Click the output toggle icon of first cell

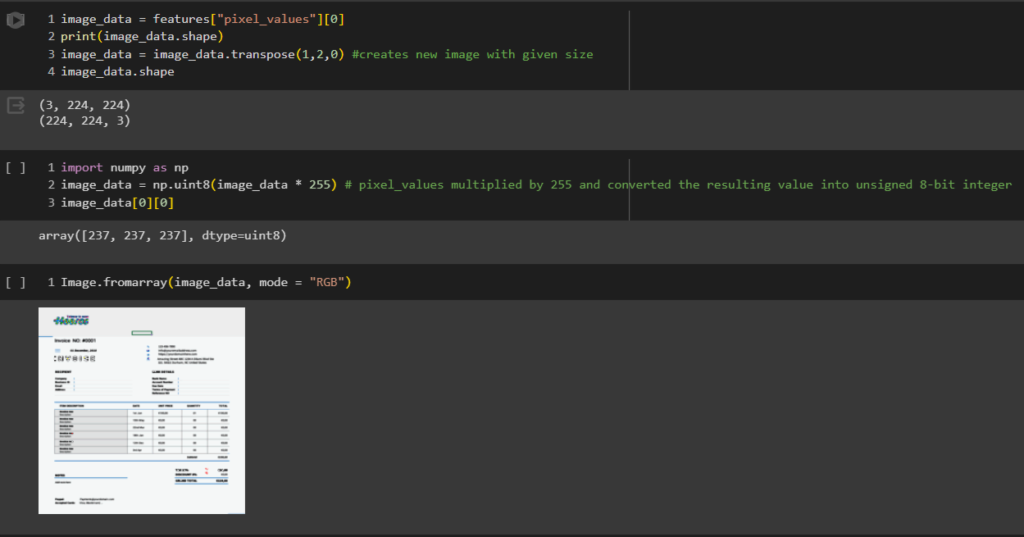point(16,105)
